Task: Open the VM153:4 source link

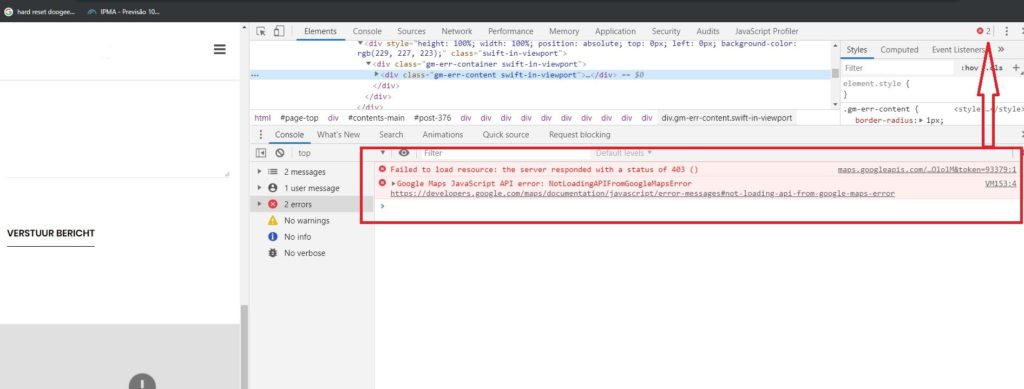Action: 1000,184
